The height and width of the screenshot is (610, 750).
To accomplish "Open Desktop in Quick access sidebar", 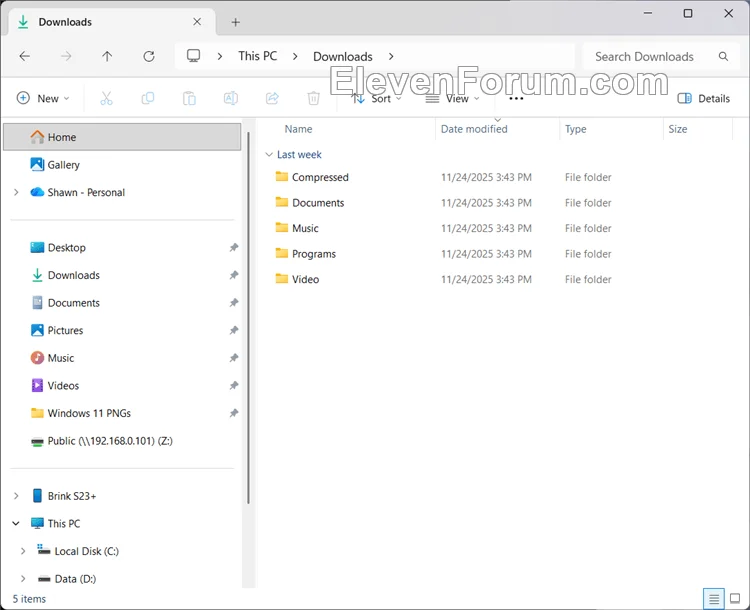I will [x=66, y=247].
